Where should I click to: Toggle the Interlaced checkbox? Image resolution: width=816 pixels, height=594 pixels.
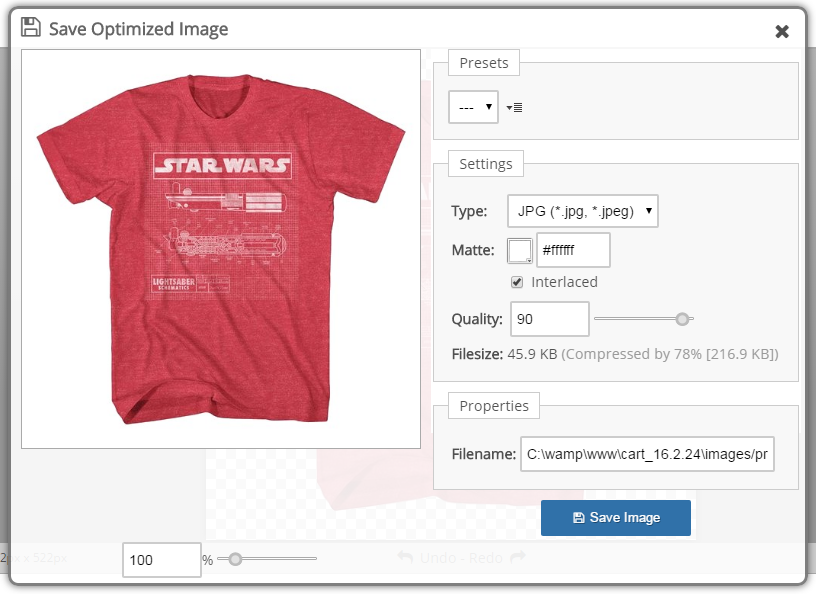click(517, 282)
